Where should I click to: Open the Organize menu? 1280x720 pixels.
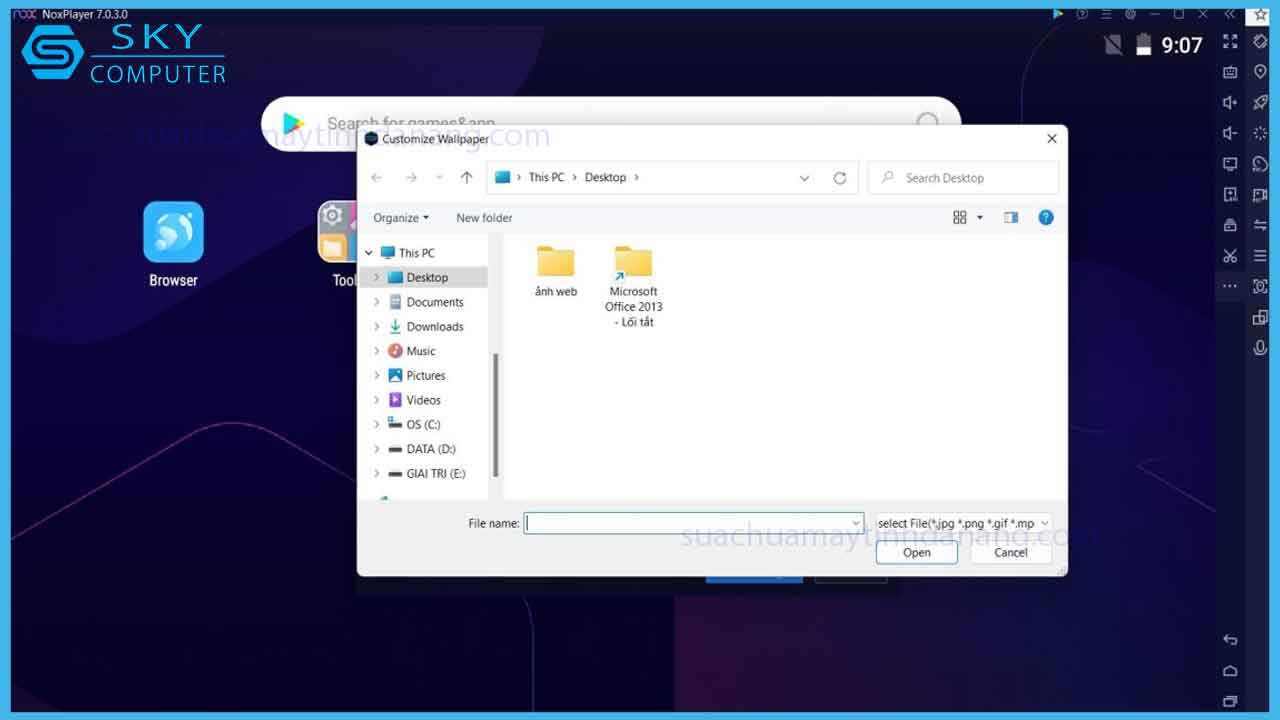400,218
